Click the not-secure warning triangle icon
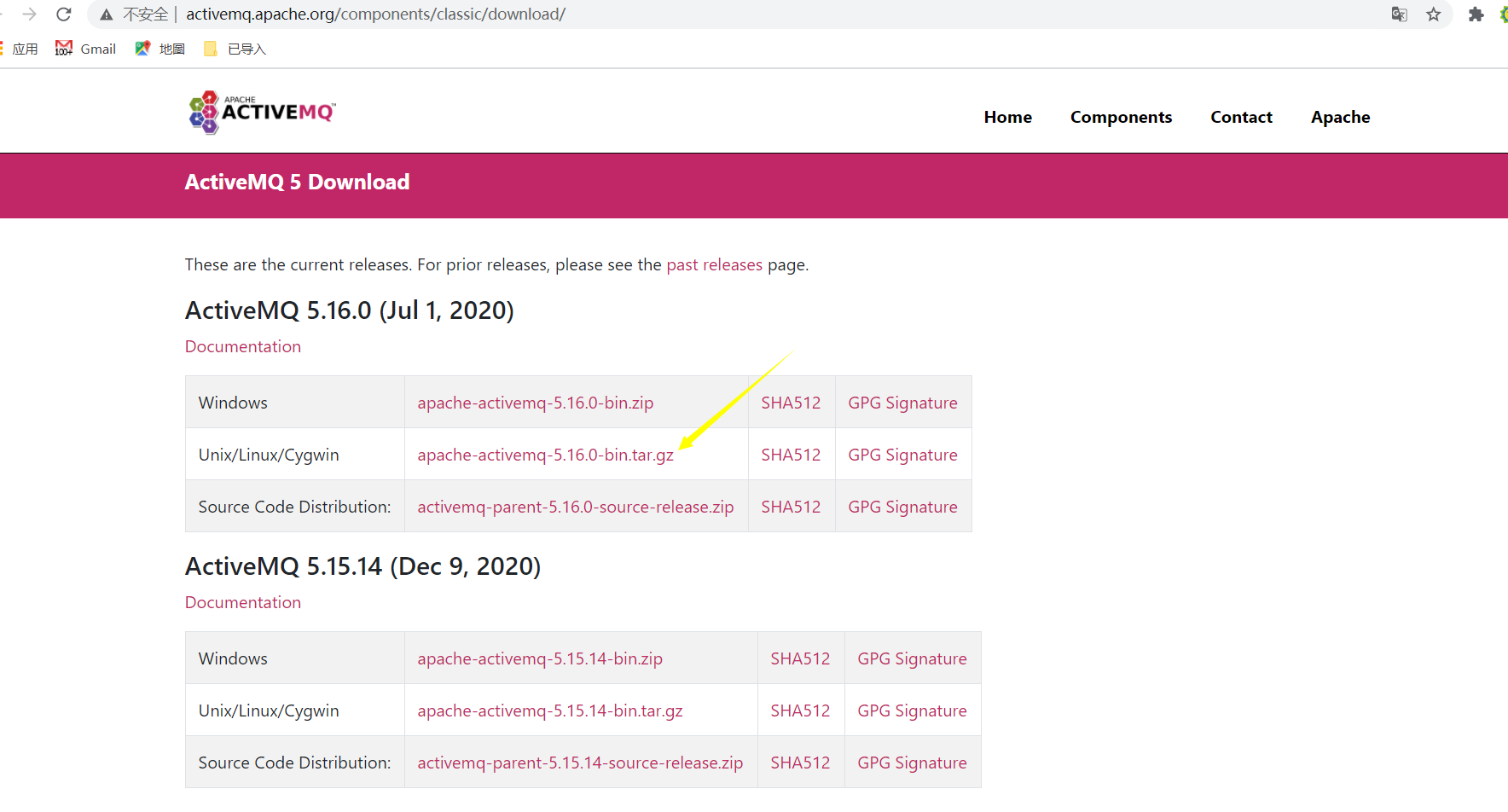Viewport: 1508px width, 812px height. [x=107, y=14]
